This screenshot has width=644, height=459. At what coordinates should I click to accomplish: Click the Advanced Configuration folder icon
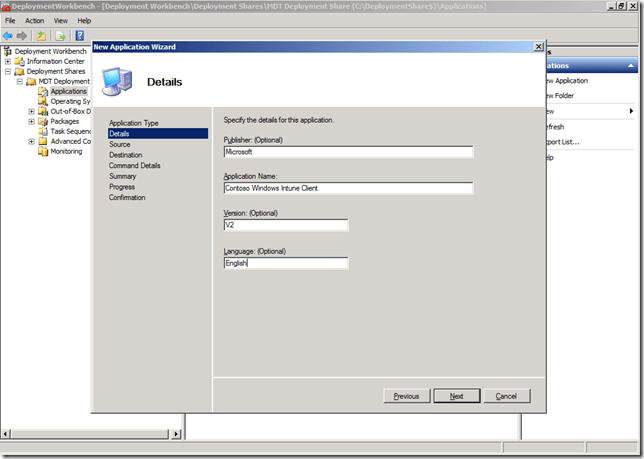[43, 141]
